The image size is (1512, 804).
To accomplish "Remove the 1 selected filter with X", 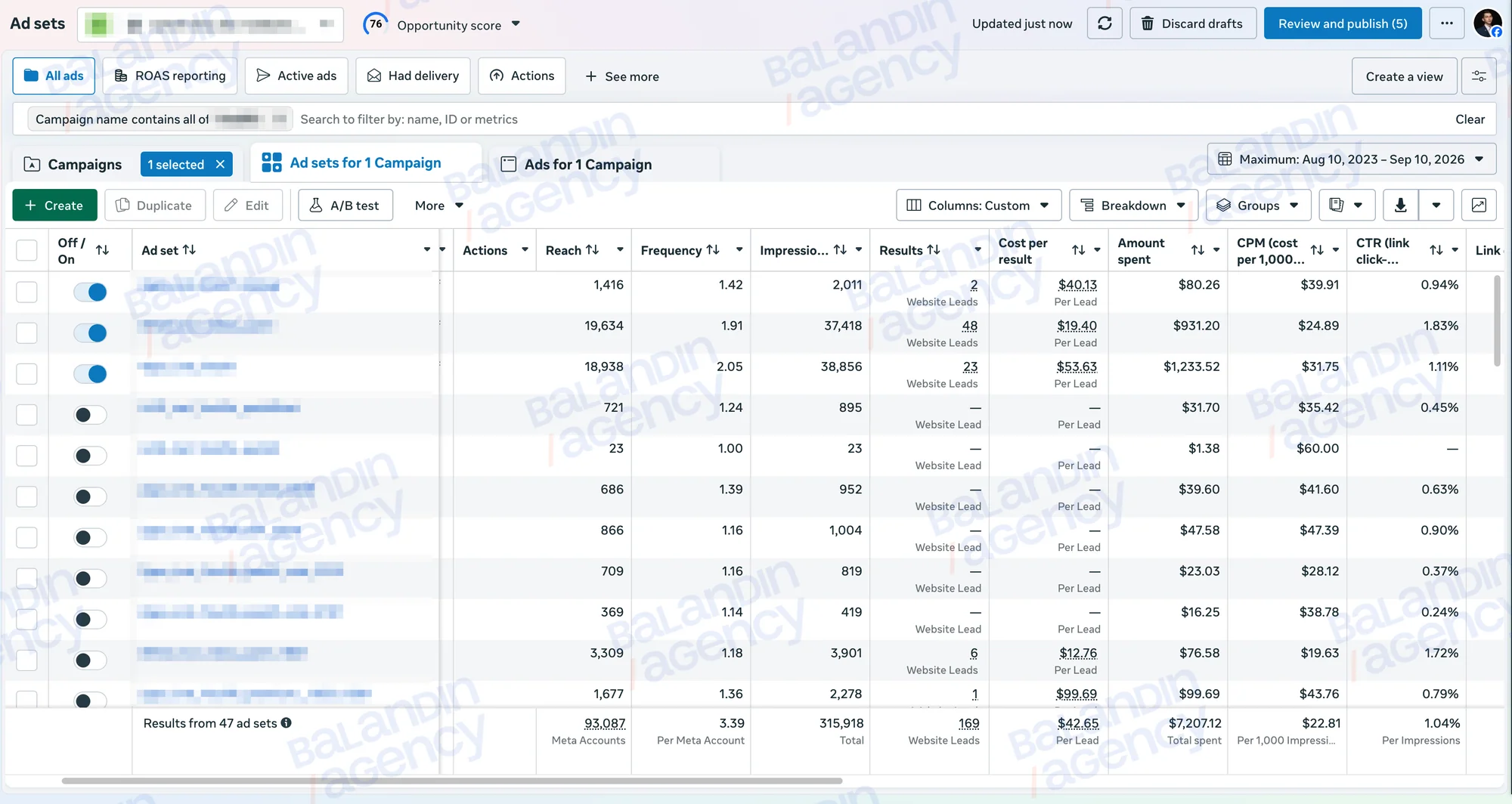I will pyautogui.click(x=220, y=164).
